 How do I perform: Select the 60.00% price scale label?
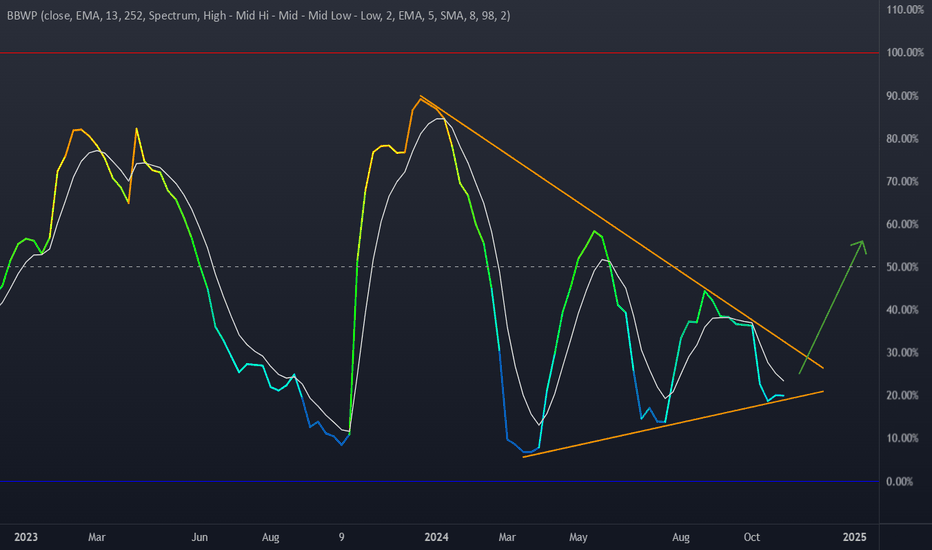pos(902,224)
